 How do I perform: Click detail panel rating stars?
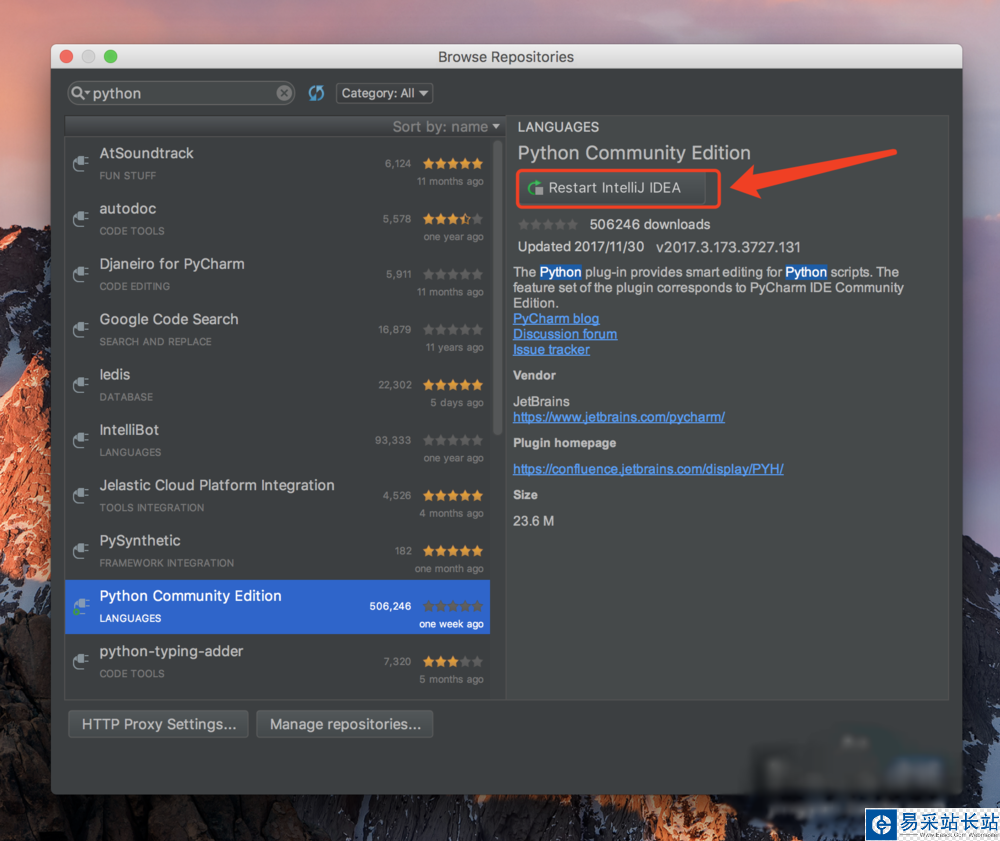(x=548, y=224)
